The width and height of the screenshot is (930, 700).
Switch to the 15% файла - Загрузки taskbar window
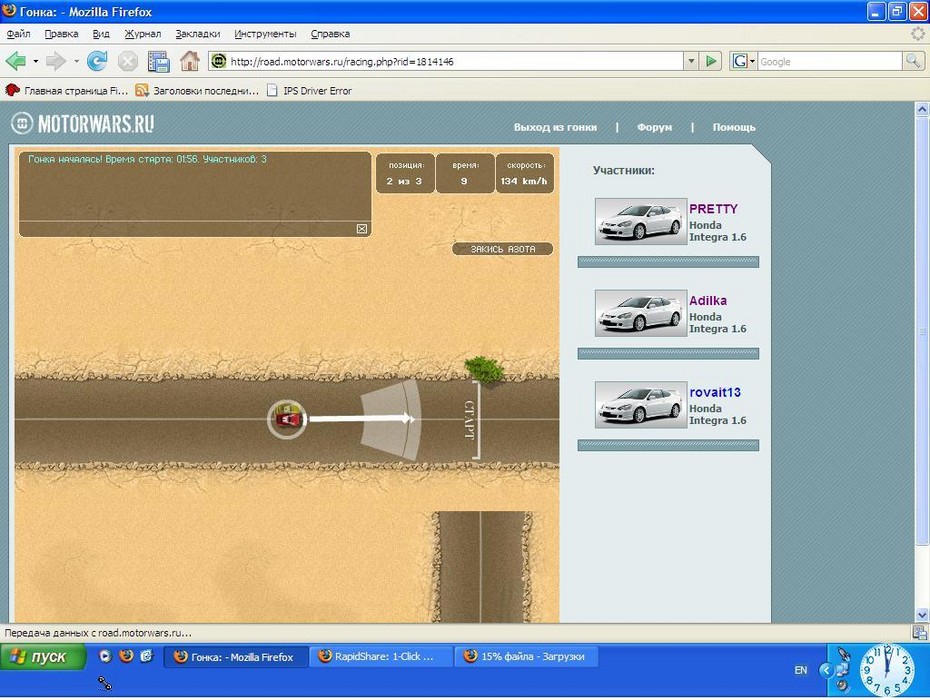[527, 657]
